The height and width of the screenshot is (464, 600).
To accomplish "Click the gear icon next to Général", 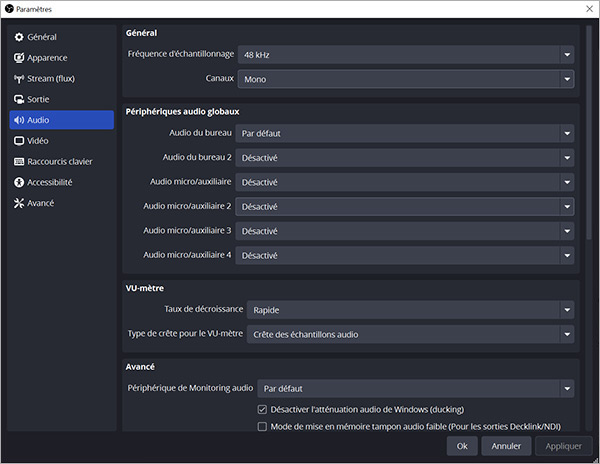I will (19, 37).
